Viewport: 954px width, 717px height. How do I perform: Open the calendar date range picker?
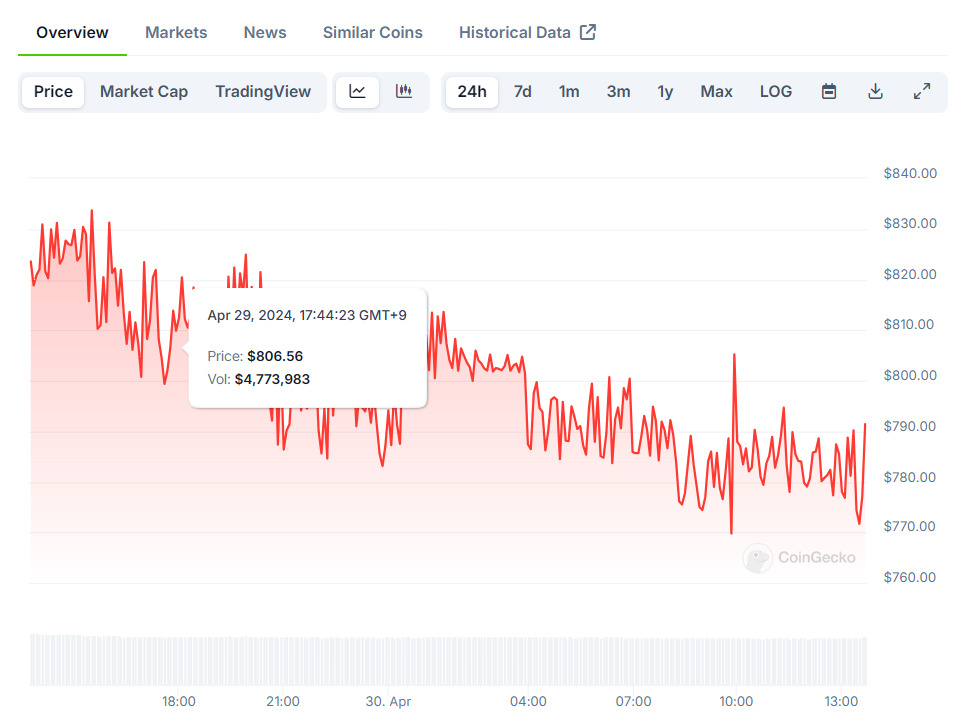pos(829,92)
